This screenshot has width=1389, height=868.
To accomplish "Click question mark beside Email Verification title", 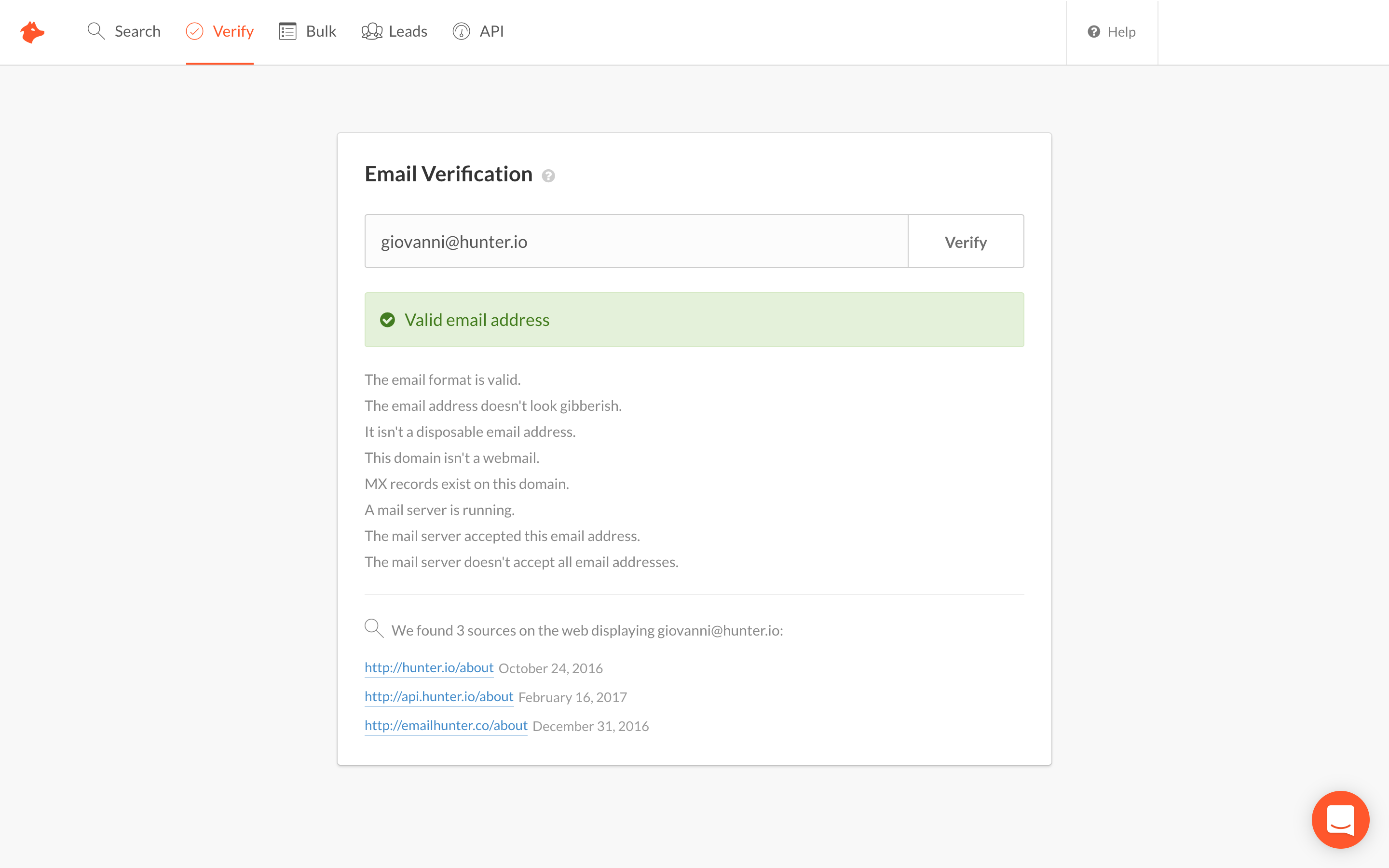I will pyautogui.click(x=548, y=176).
